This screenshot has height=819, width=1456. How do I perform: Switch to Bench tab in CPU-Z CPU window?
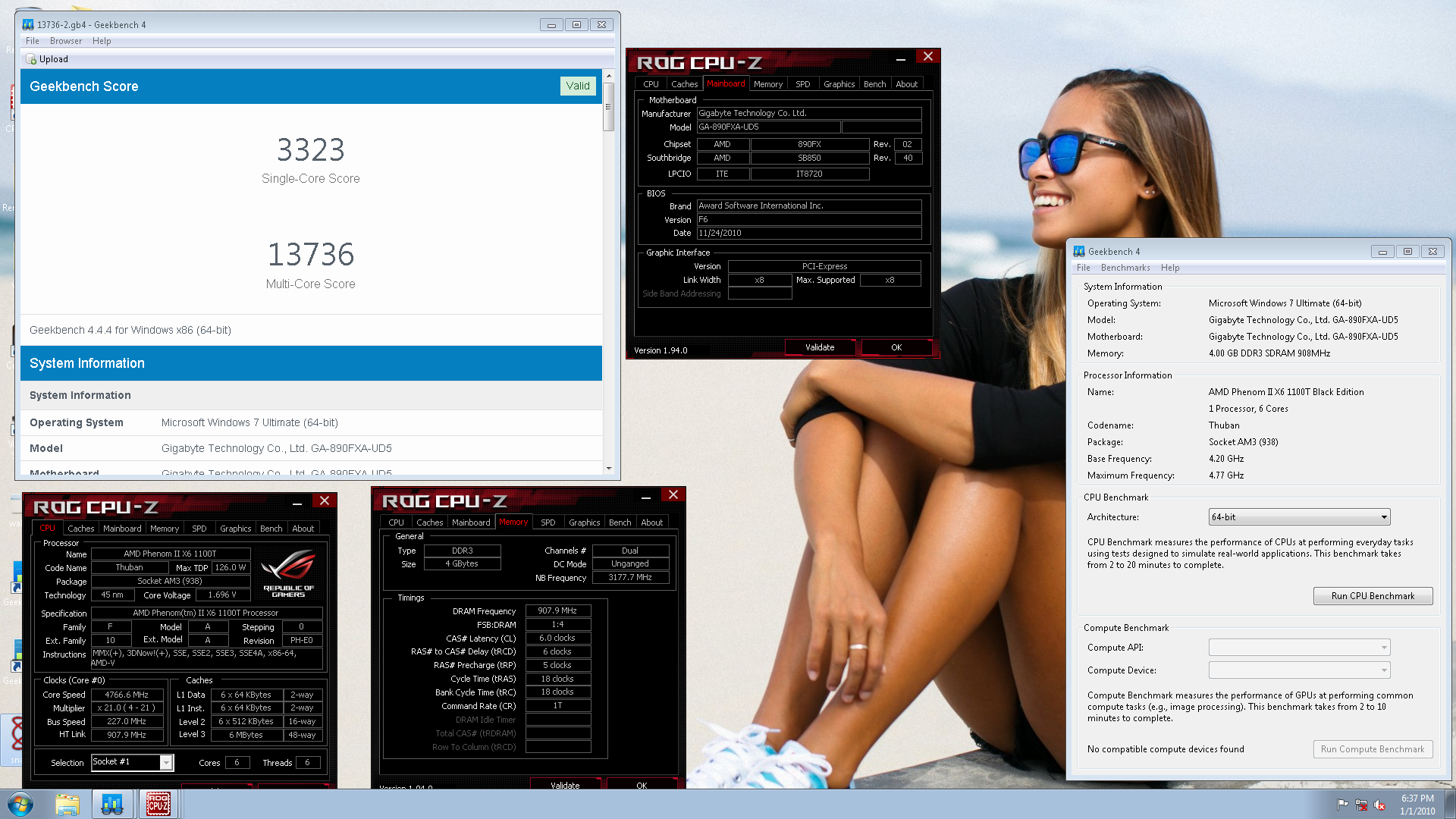pyautogui.click(x=271, y=529)
